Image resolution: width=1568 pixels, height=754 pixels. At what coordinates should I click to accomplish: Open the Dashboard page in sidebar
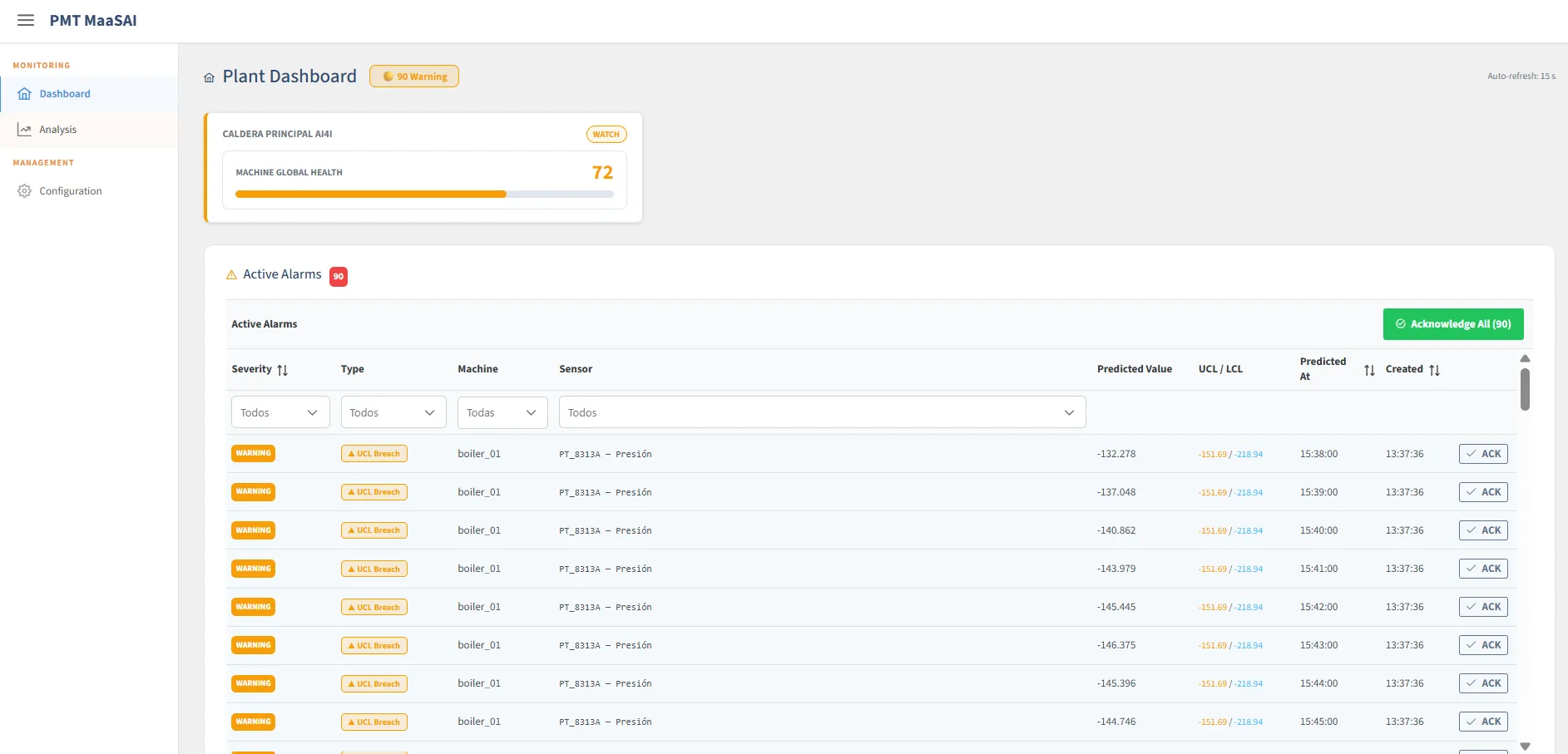89,94
